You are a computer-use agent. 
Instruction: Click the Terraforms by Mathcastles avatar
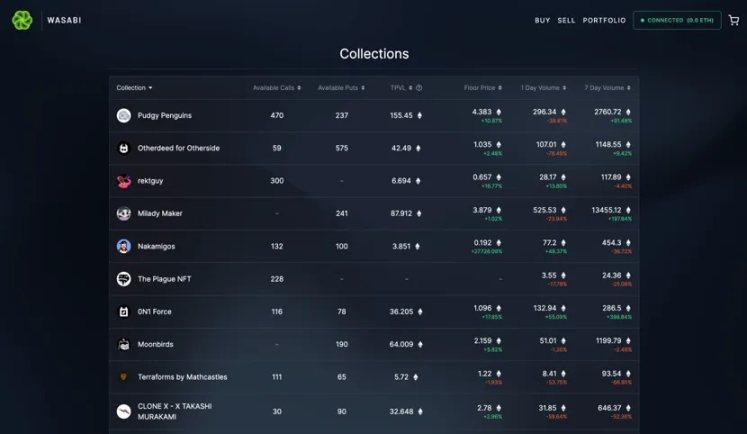coord(124,377)
